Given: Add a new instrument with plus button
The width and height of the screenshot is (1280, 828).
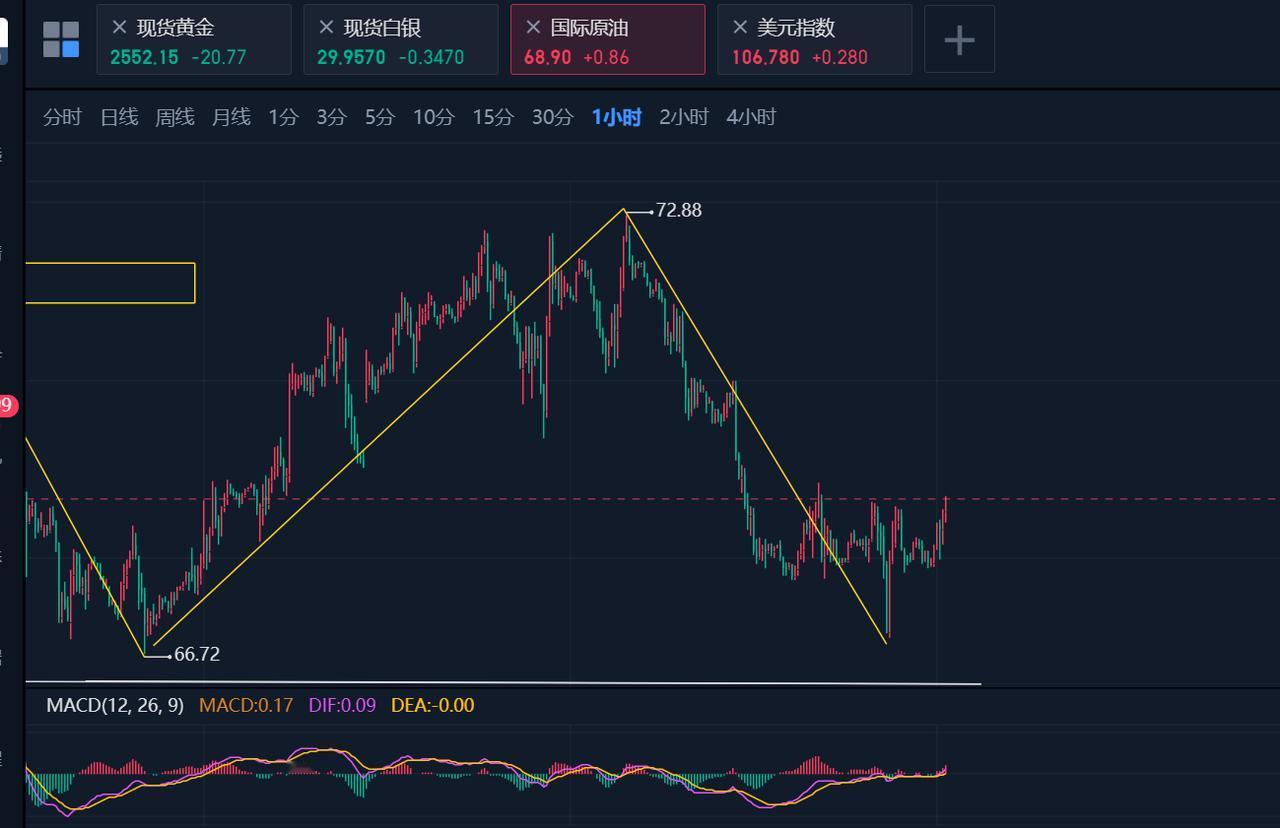Looking at the screenshot, I should coord(959,39).
